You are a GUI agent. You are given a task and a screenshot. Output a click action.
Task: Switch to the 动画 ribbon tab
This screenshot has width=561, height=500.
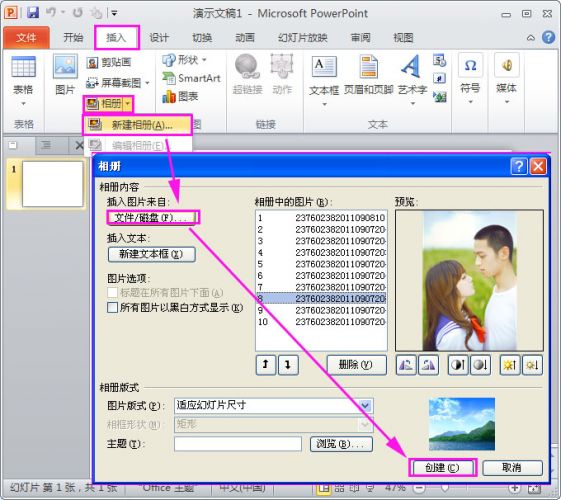click(x=245, y=37)
